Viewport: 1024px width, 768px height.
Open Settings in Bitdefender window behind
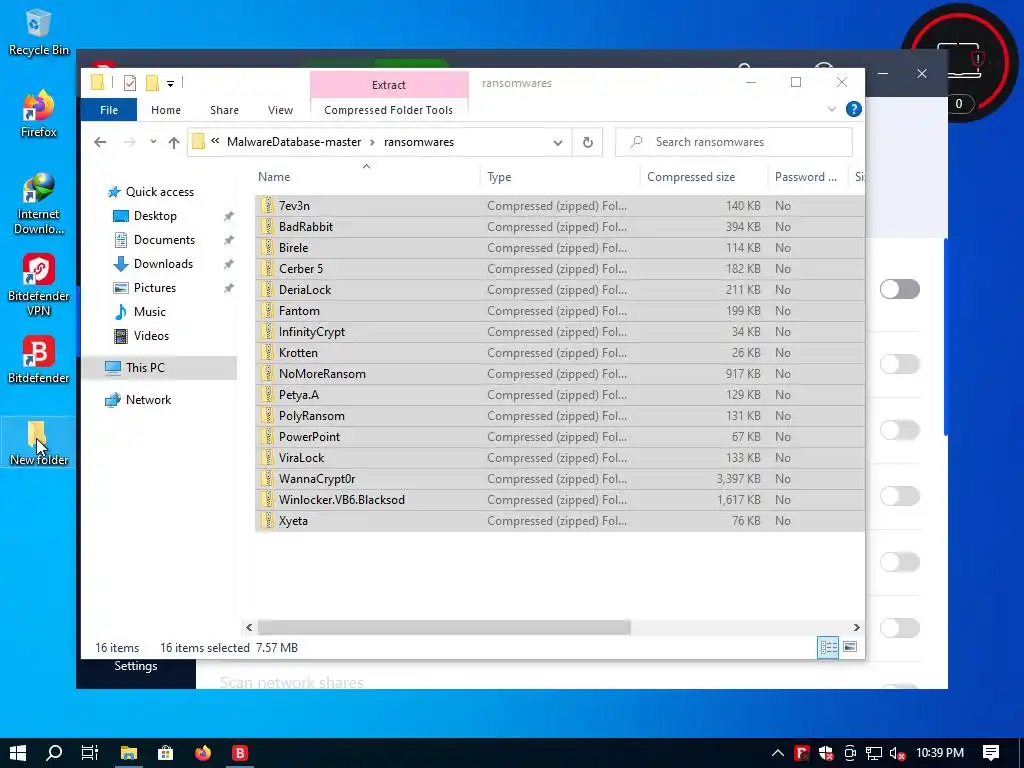point(136,665)
